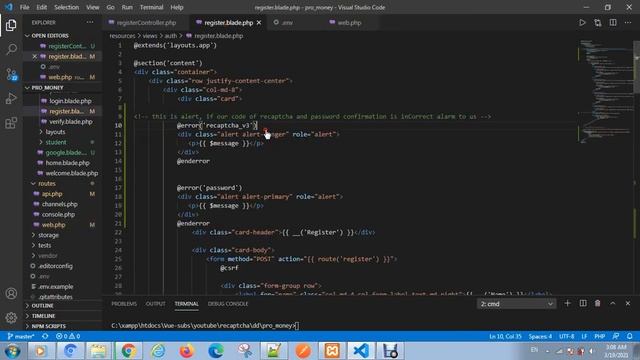Click the Run file play icon
The height and width of the screenshot is (360, 640).
point(582,23)
